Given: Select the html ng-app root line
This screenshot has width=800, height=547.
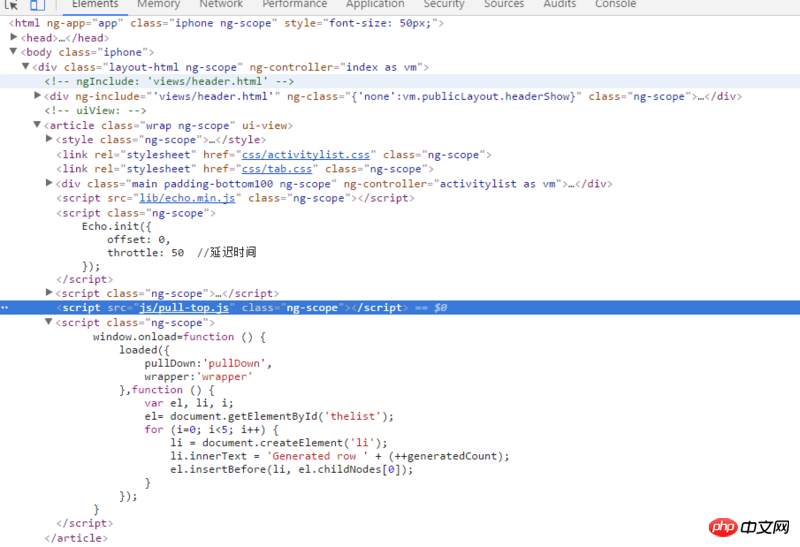Looking at the screenshot, I should click(x=227, y=23).
